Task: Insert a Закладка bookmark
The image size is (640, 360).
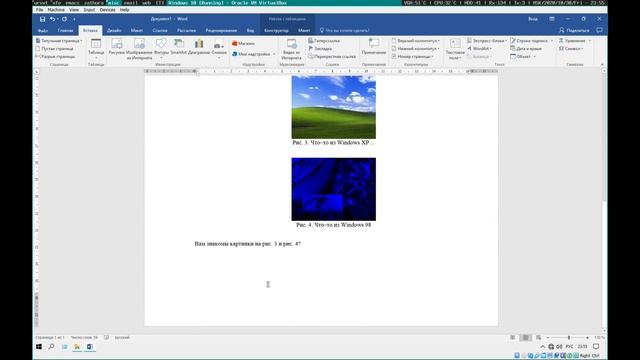Action: 320,49
